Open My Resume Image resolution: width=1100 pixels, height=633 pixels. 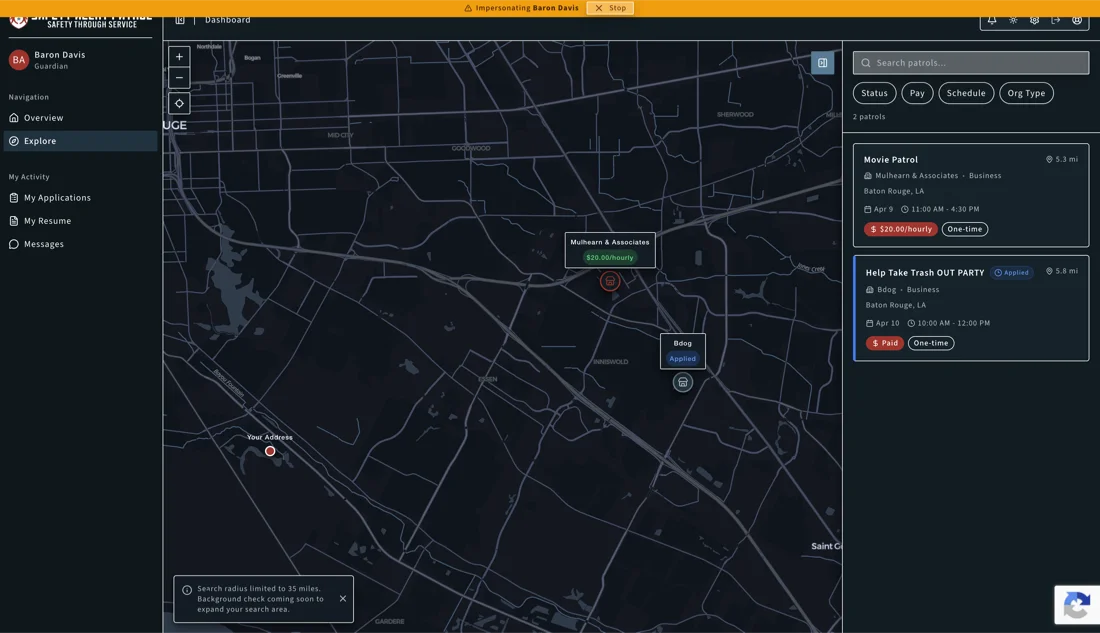pyautogui.click(x=80, y=221)
